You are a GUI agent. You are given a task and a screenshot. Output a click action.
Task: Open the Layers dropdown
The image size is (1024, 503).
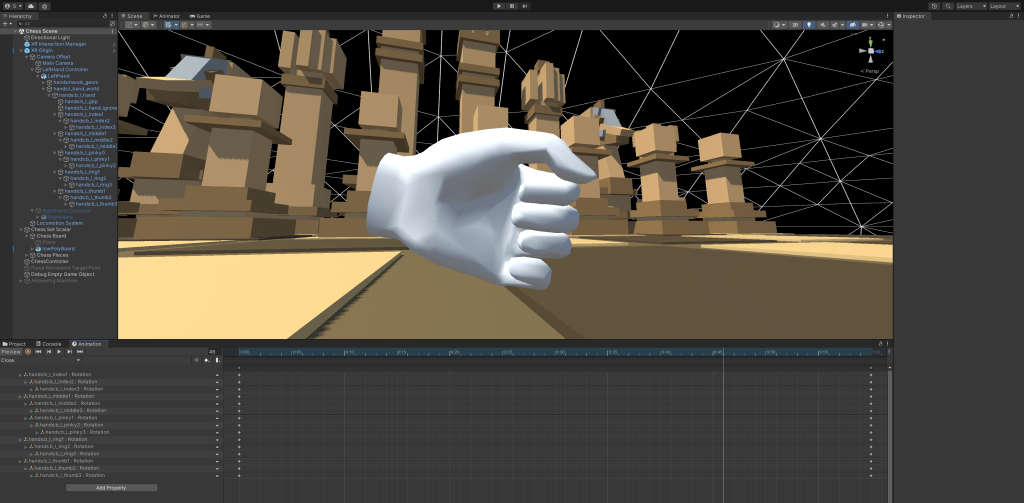(x=971, y=6)
